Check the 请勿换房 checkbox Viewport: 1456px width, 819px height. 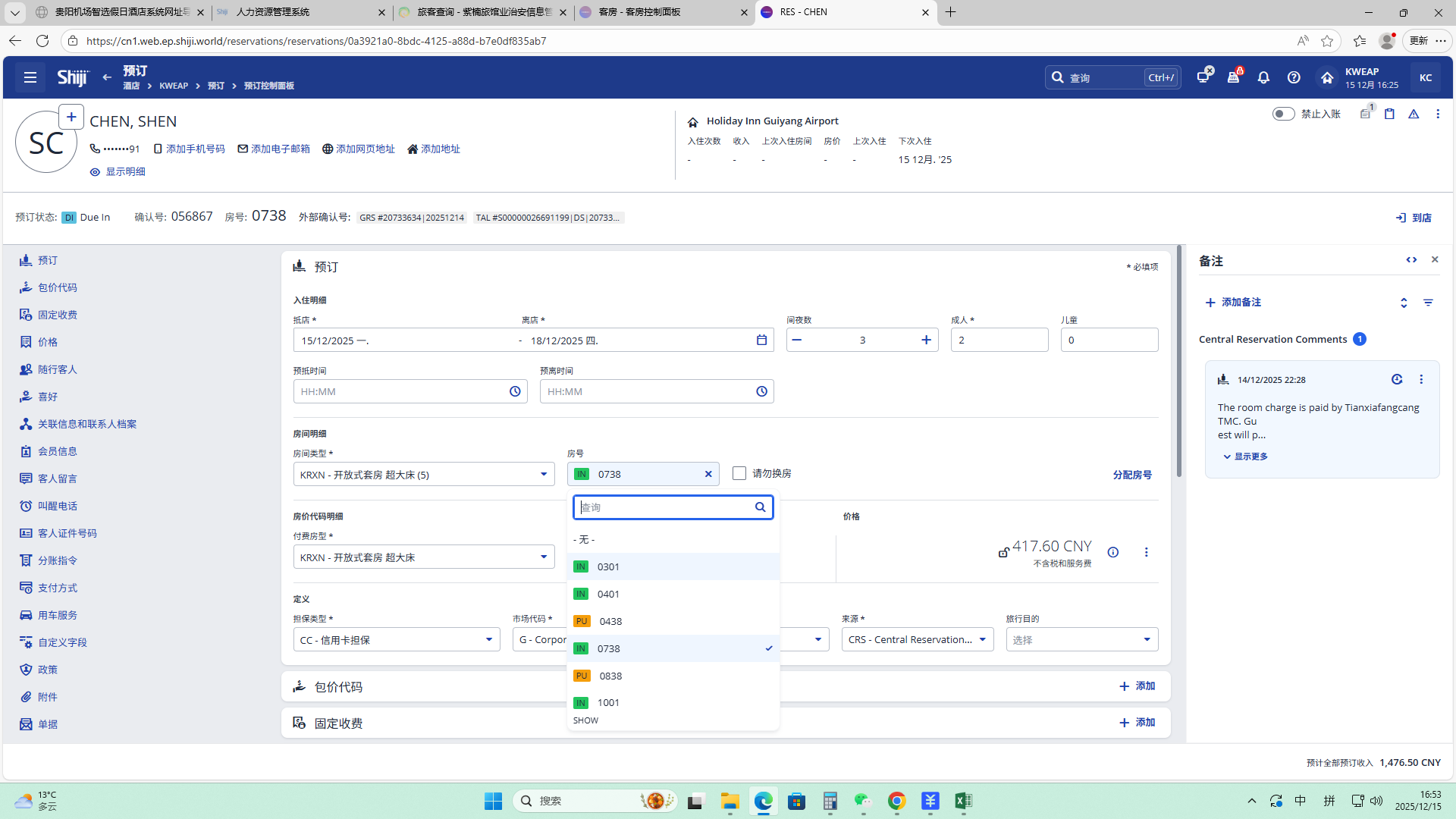pos(739,473)
